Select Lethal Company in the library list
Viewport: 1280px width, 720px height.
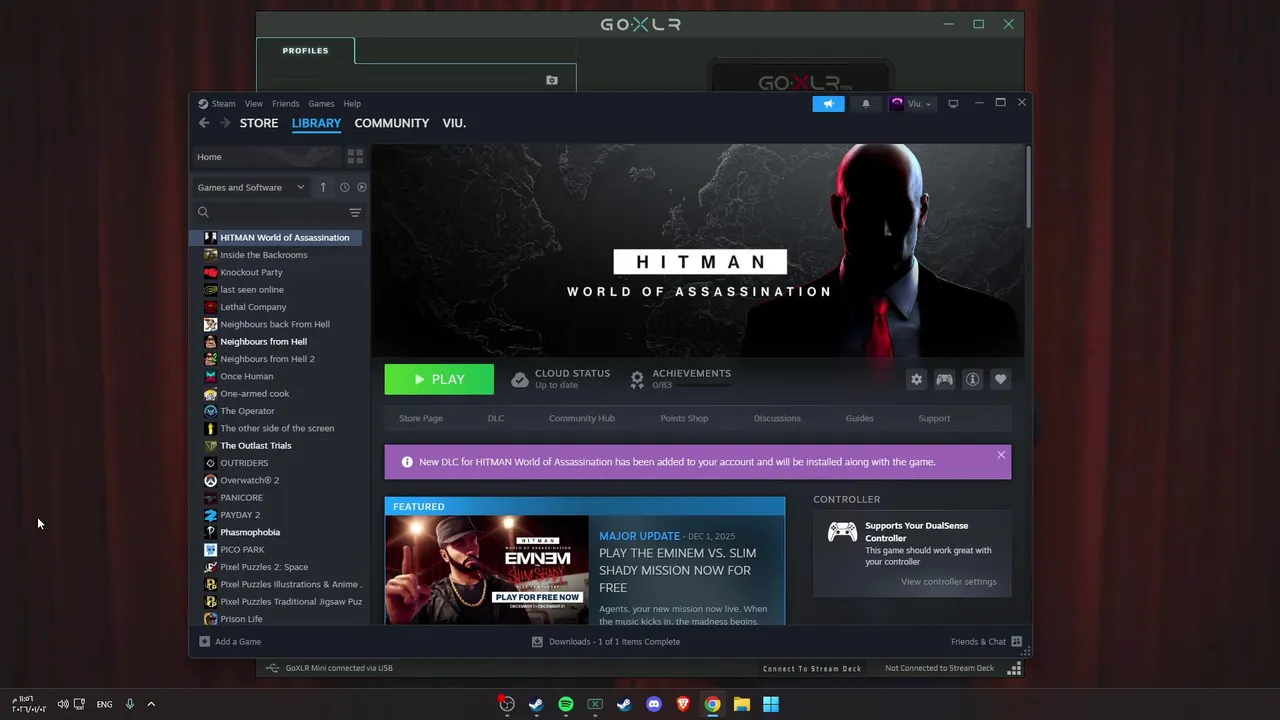point(278,307)
